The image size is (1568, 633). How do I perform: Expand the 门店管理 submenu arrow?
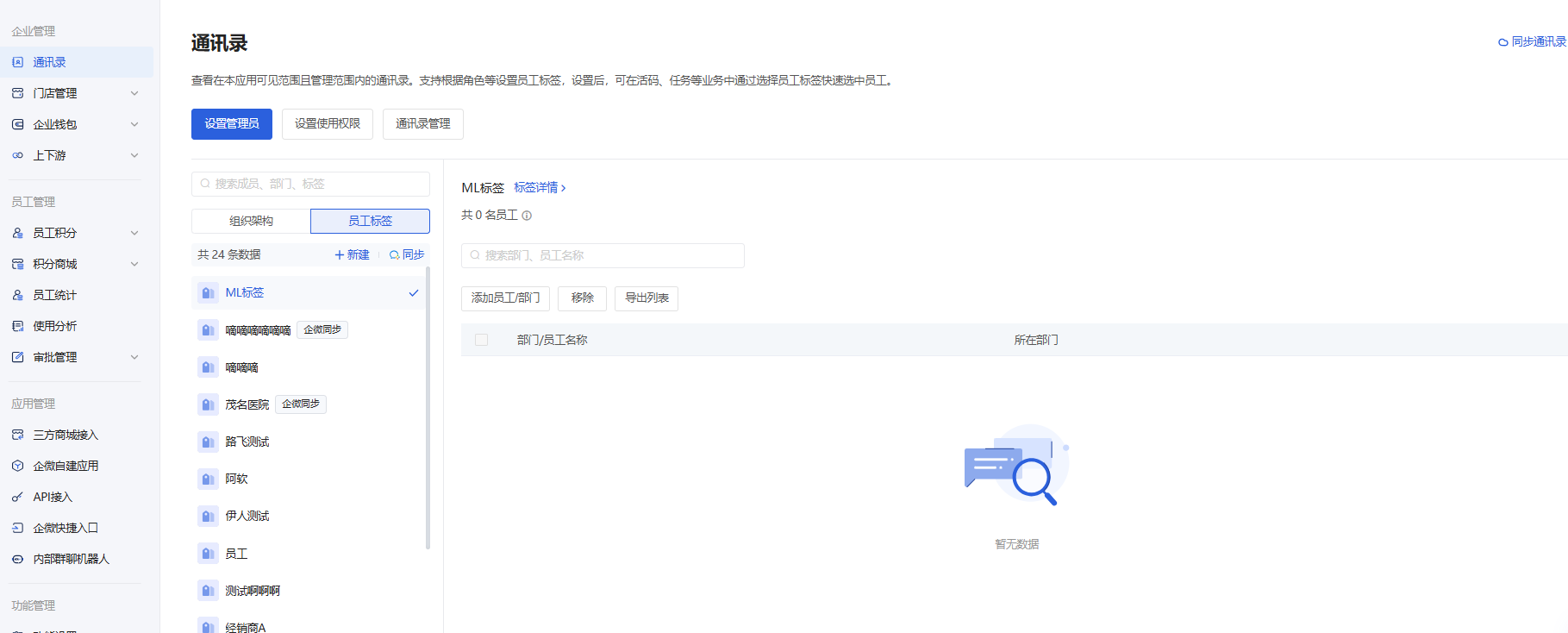pyautogui.click(x=134, y=93)
